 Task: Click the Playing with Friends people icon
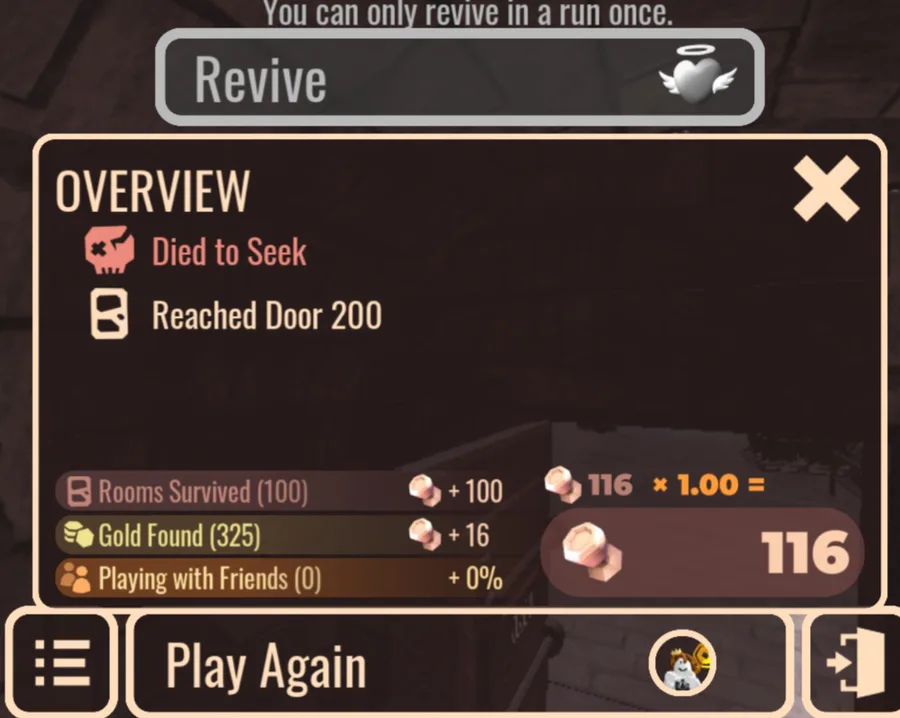coord(76,578)
